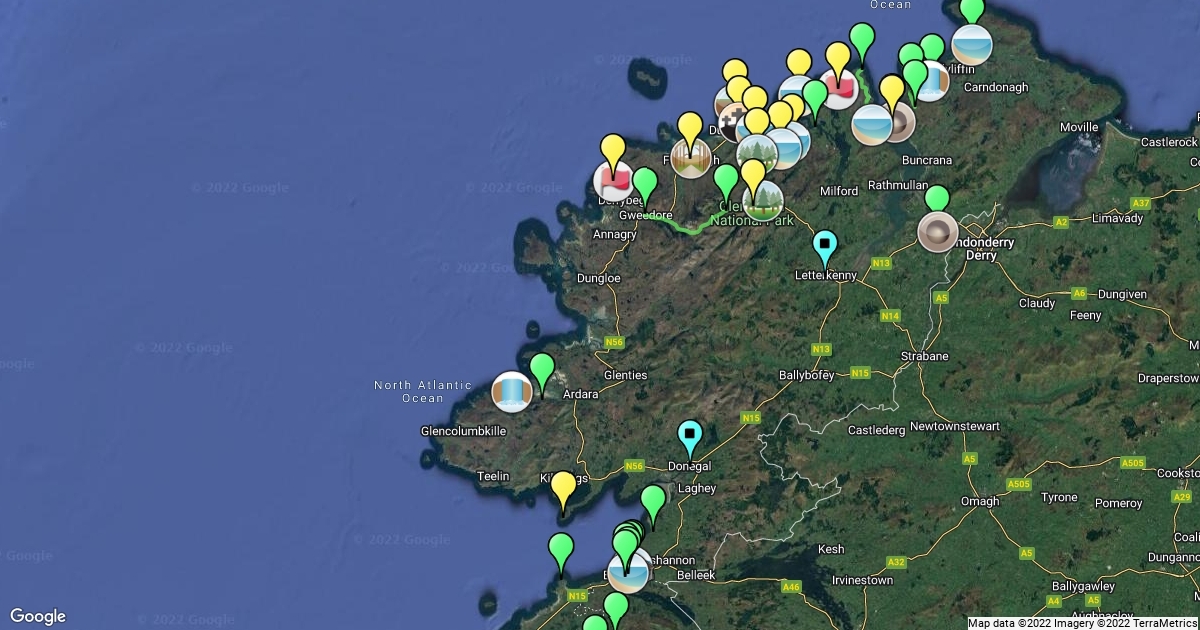Click the green pin above the Derry stone icon
This screenshot has width=1200, height=630.
tap(937, 199)
